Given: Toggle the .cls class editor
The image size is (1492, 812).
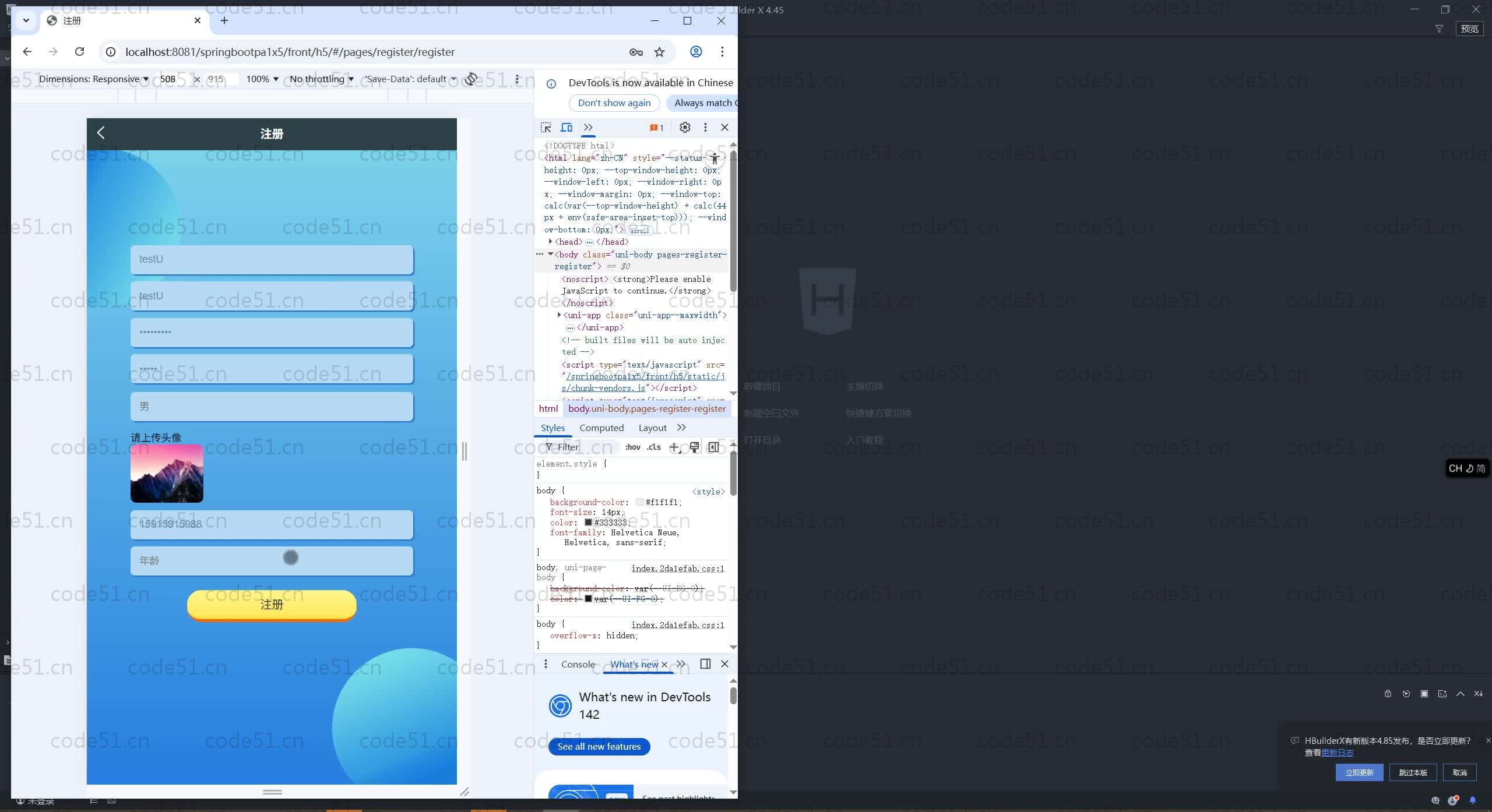Looking at the screenshot, I should click(654, 447).
